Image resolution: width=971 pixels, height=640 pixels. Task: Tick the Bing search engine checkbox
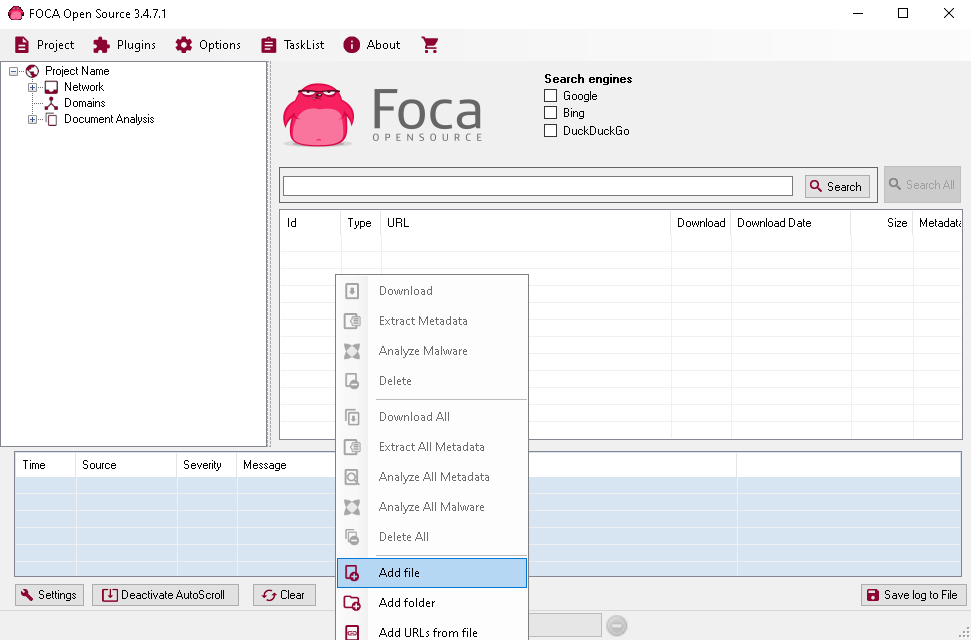pos(550,113)
